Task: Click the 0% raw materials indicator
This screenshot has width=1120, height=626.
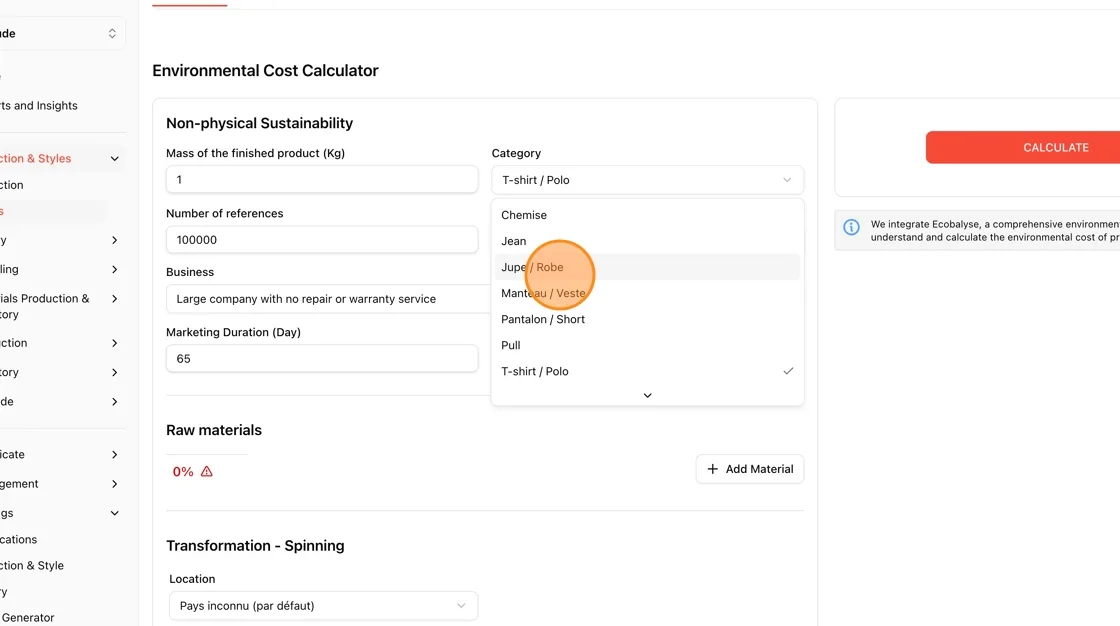Action: point(183,472)
